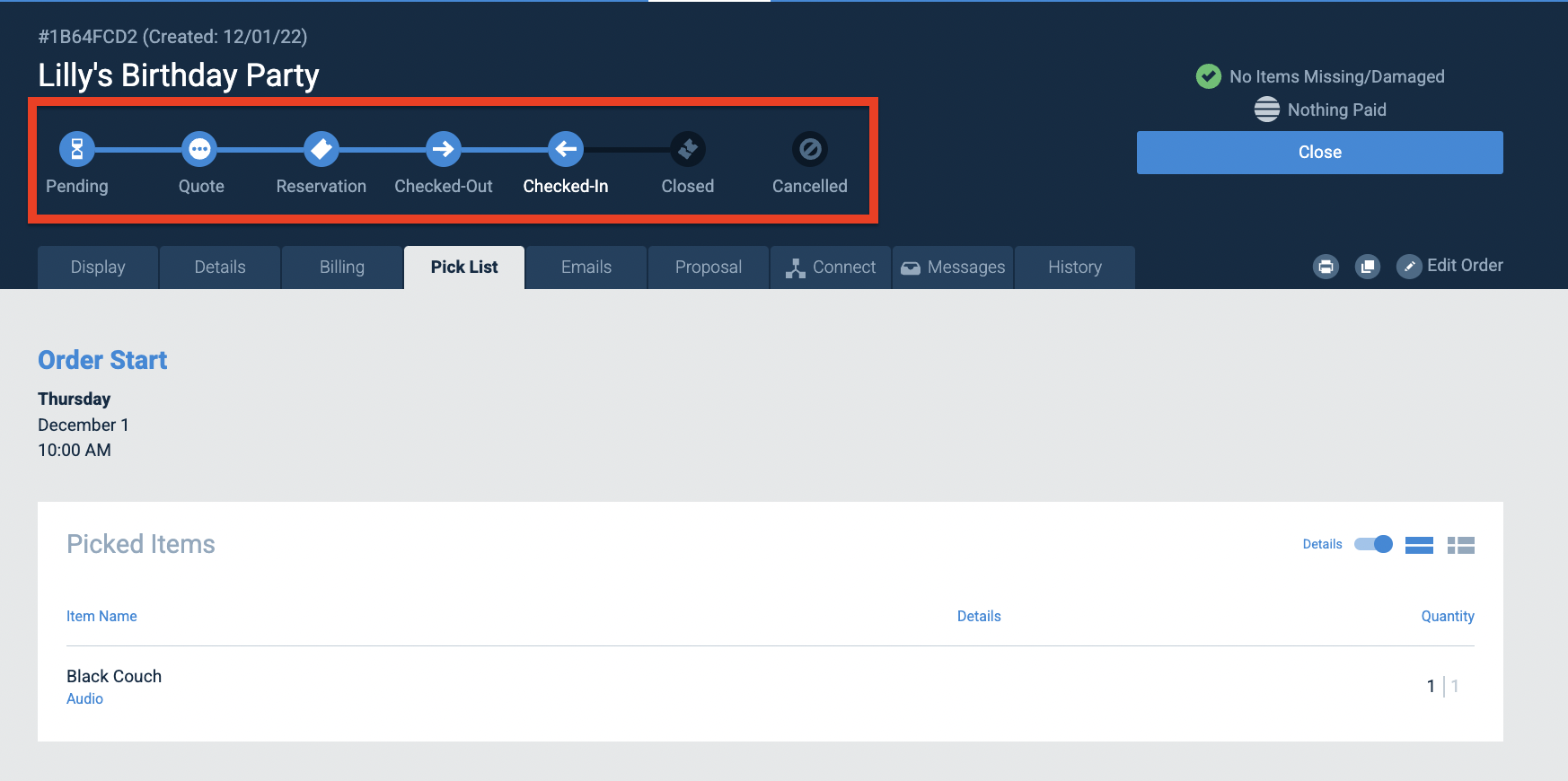This screenshot has height=781, width=1568.
Task: Switch to the Details tab
Action: pyautogui.click(x=220, y=268)
